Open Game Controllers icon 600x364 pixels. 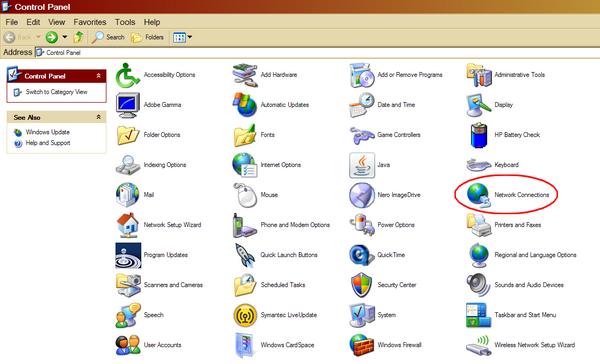click(x=362, y=135)
